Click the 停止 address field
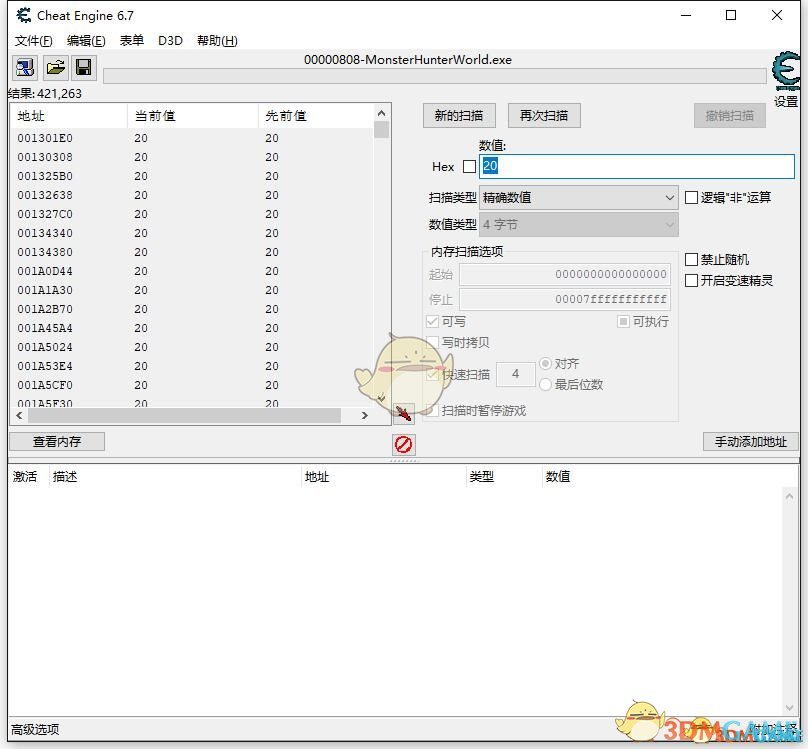 [565, 299]
